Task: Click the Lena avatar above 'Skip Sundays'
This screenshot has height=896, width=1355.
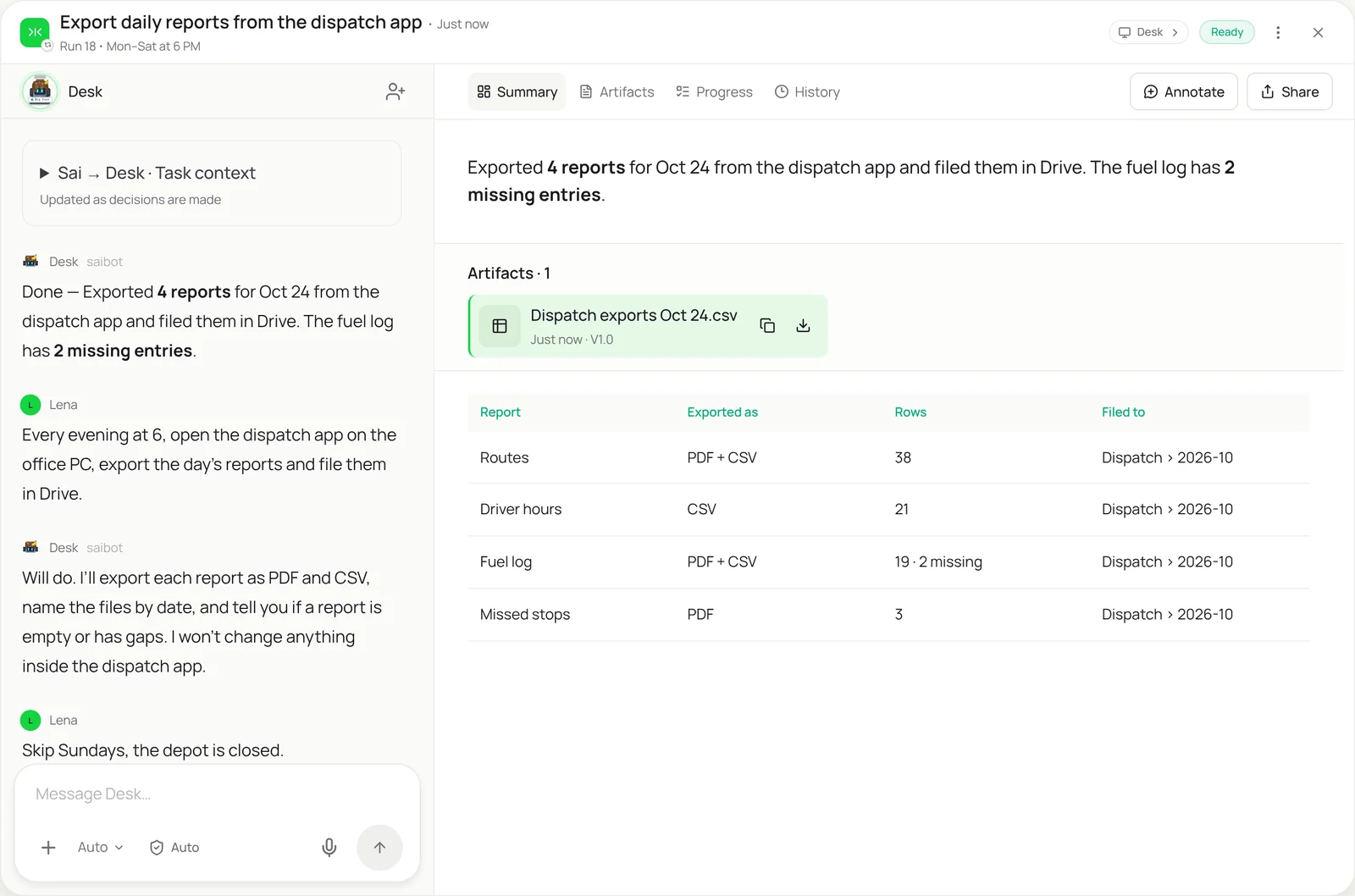Action: tap(30, 720)
